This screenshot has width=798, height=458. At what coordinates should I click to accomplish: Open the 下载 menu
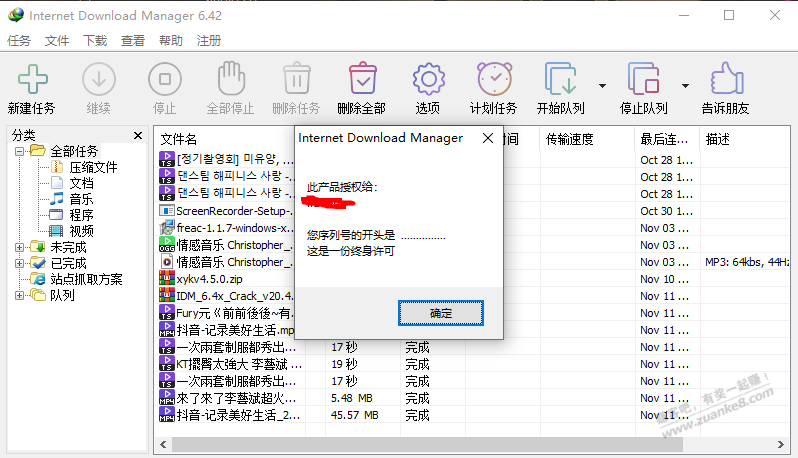coord(95,41)
